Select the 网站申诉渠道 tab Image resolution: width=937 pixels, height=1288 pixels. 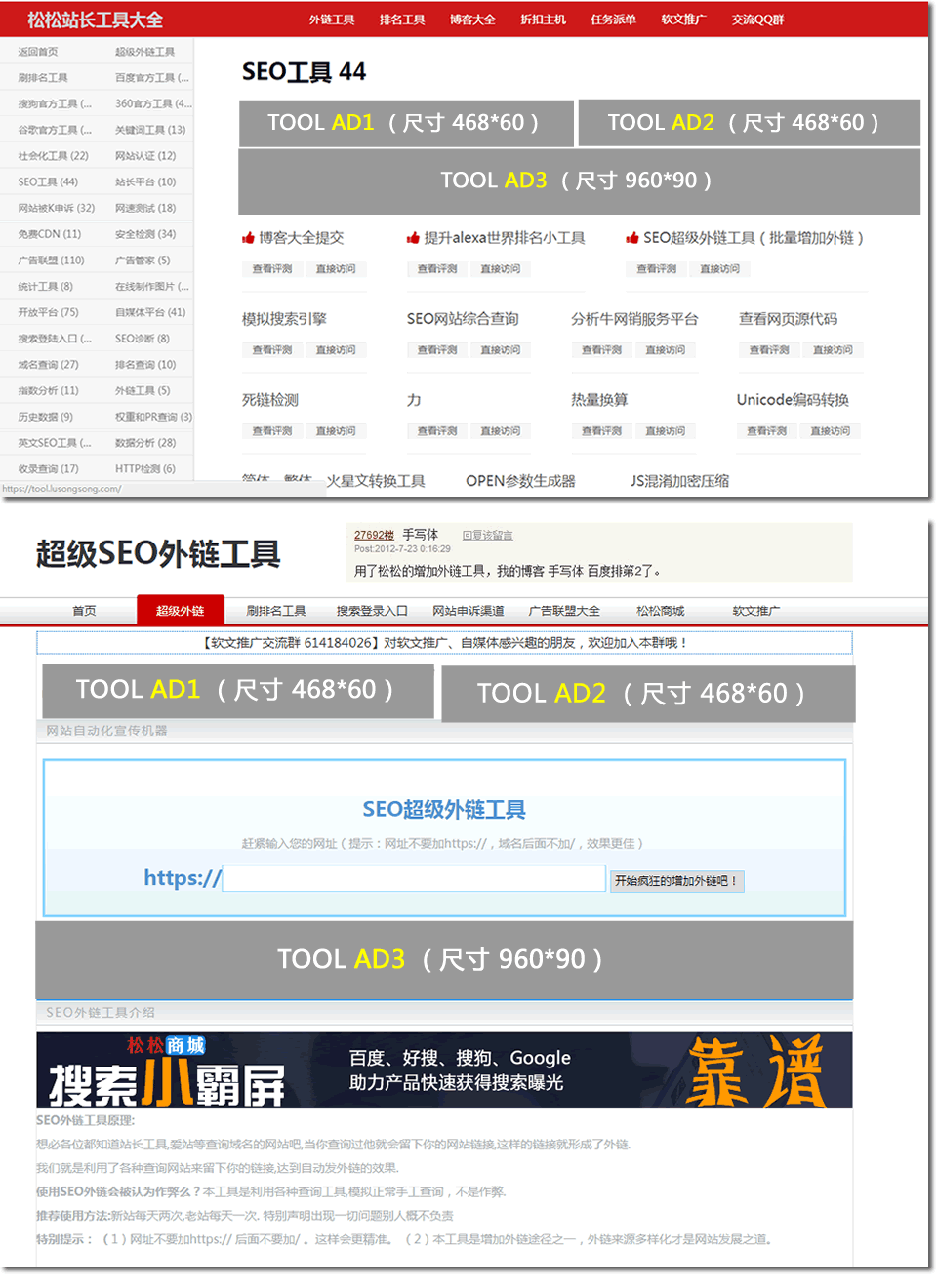(468, 611)
